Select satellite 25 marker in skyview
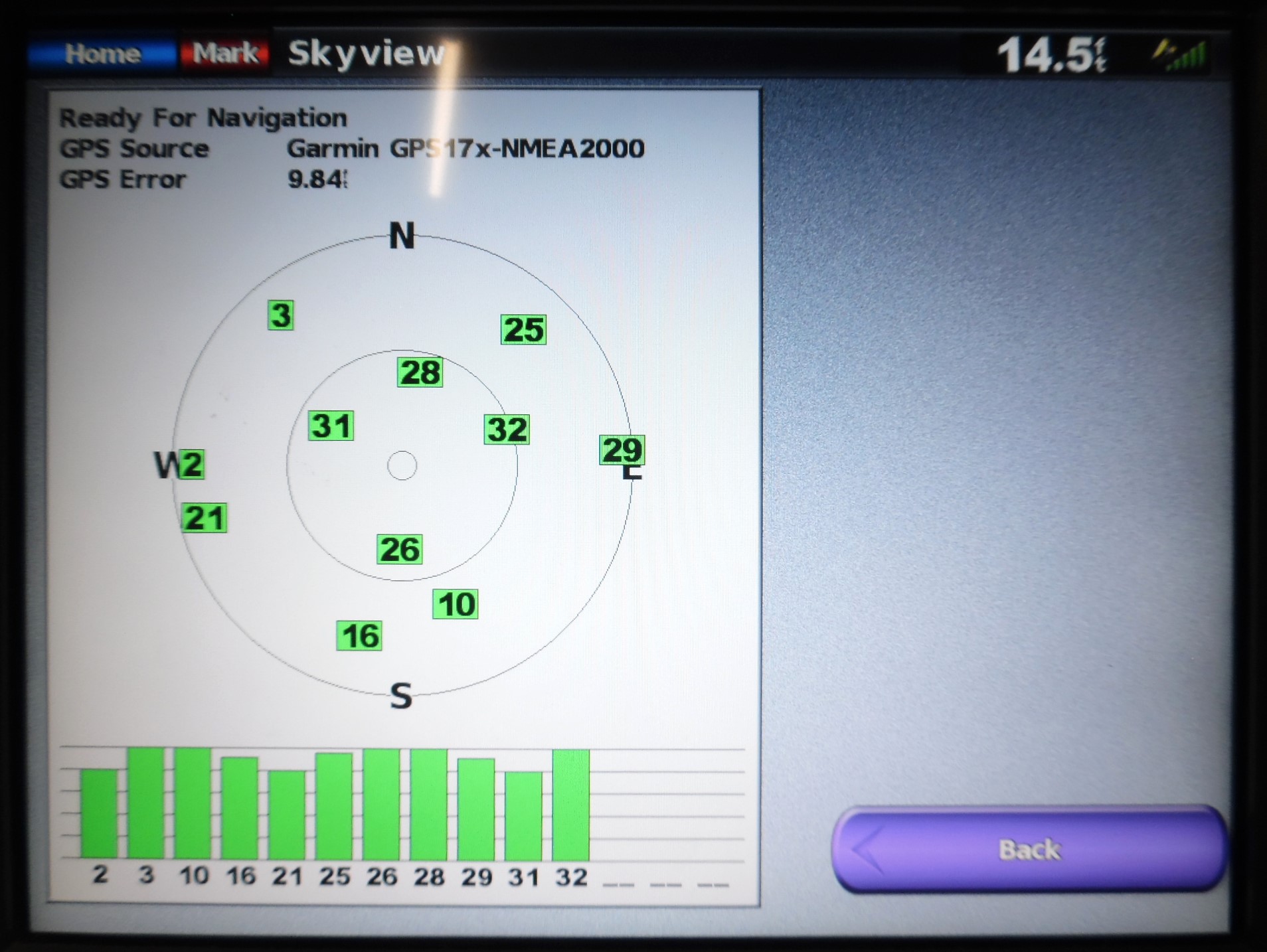 tap(523, 330)
